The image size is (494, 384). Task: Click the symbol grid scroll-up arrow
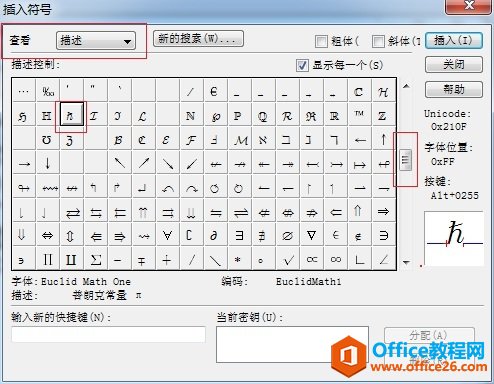tap(406, 86)
